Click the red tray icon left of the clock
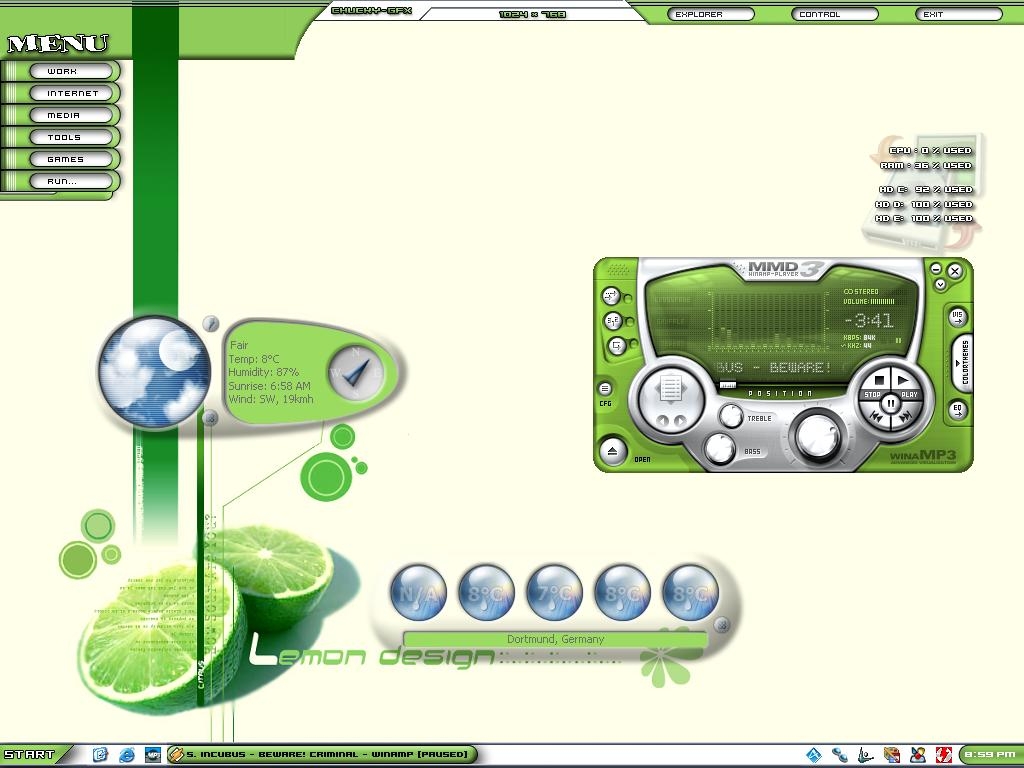Screen dimensions: 1024x768 pos(943,755)
